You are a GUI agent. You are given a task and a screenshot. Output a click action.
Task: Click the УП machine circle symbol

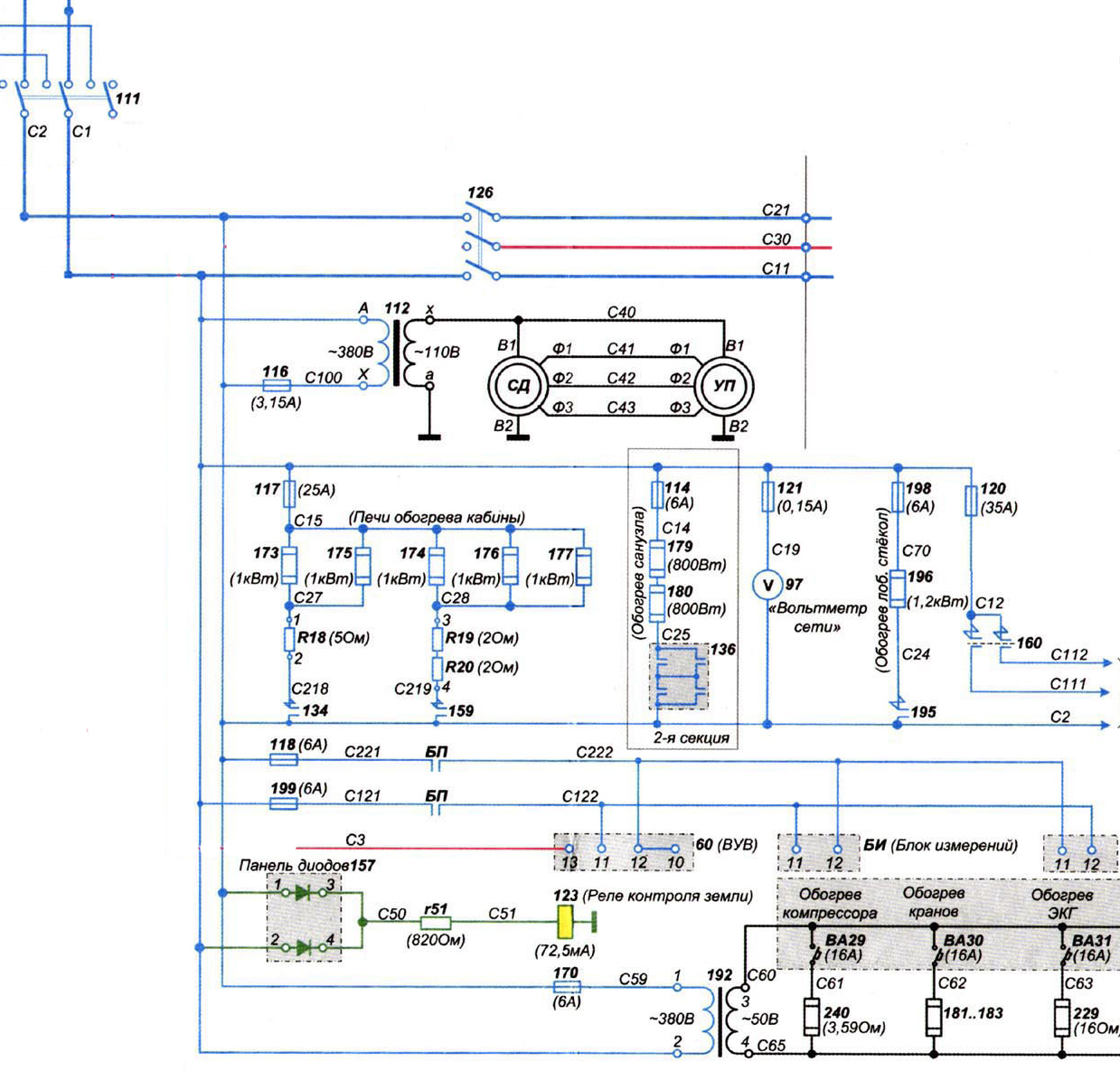coord(723,387)
